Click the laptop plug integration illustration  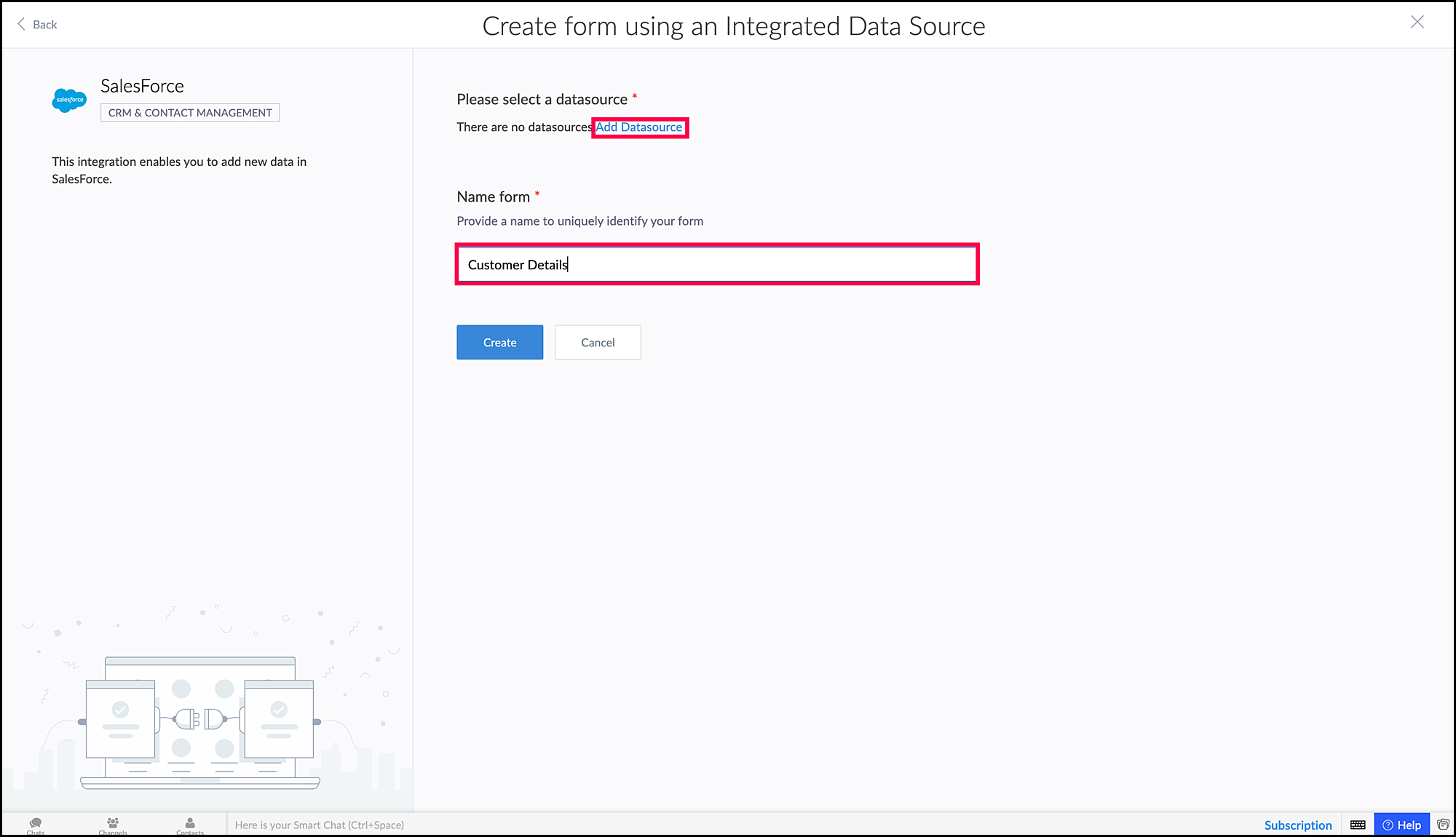199,721
